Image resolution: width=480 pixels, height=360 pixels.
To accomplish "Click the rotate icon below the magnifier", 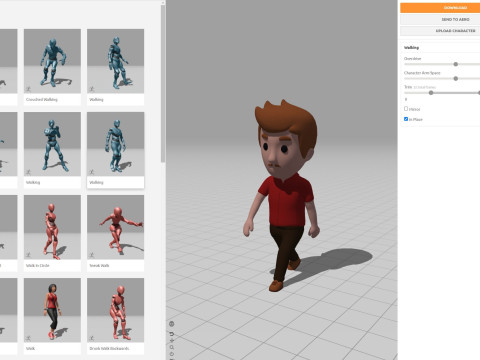I will pos(172,354).
